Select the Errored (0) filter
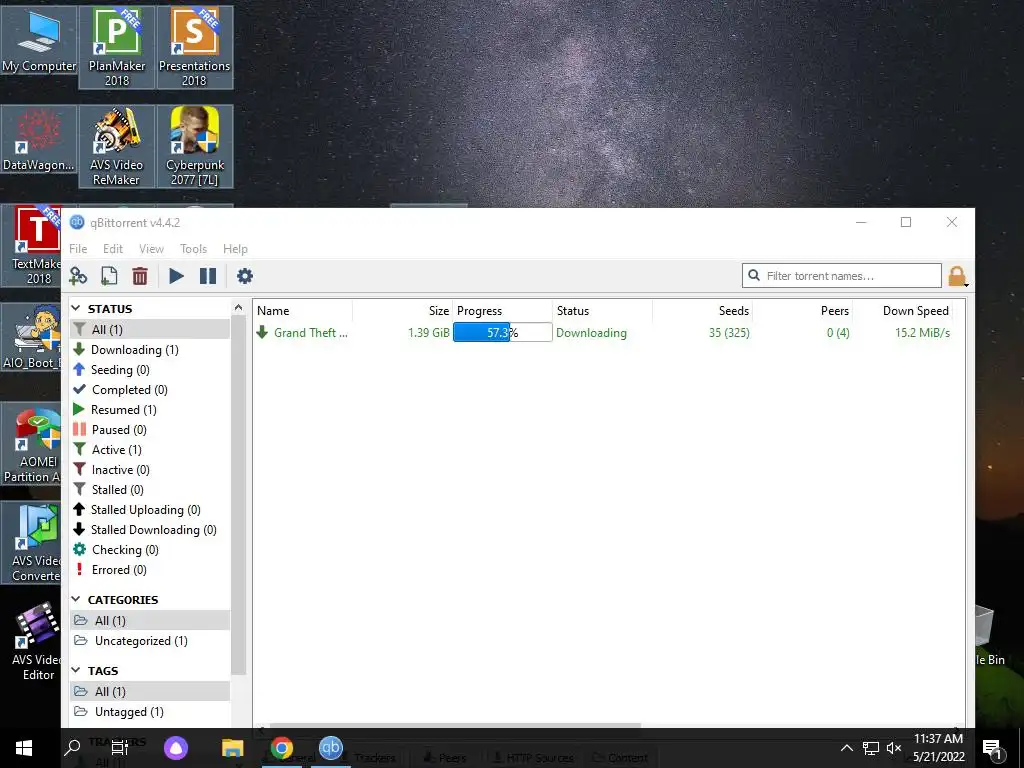 pyautogui.click(x=150, y=569)
